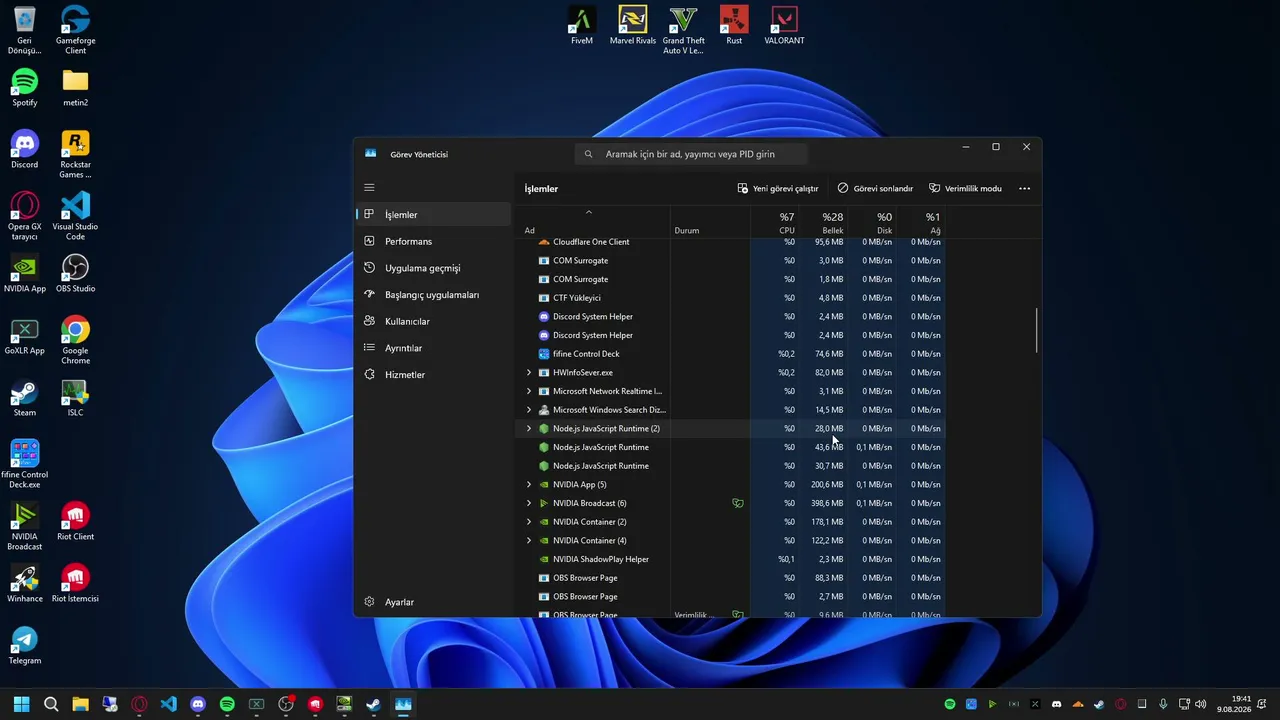Screen dimensions: 1280x720
Task: Expand the NVIDIA Broadcast (6) group
Action: [x=529, y=503]
